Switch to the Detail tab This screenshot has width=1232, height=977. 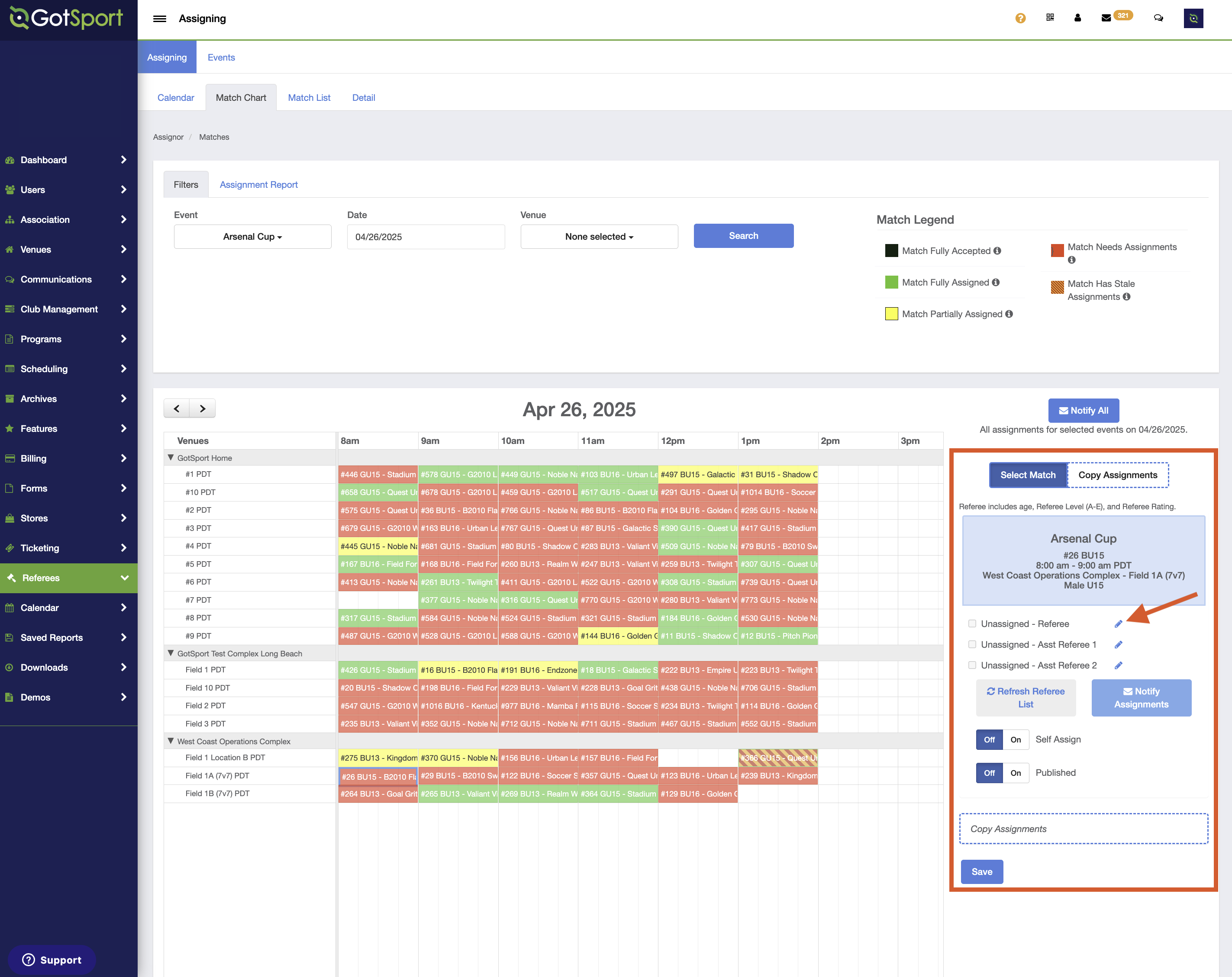click(364, 98)
